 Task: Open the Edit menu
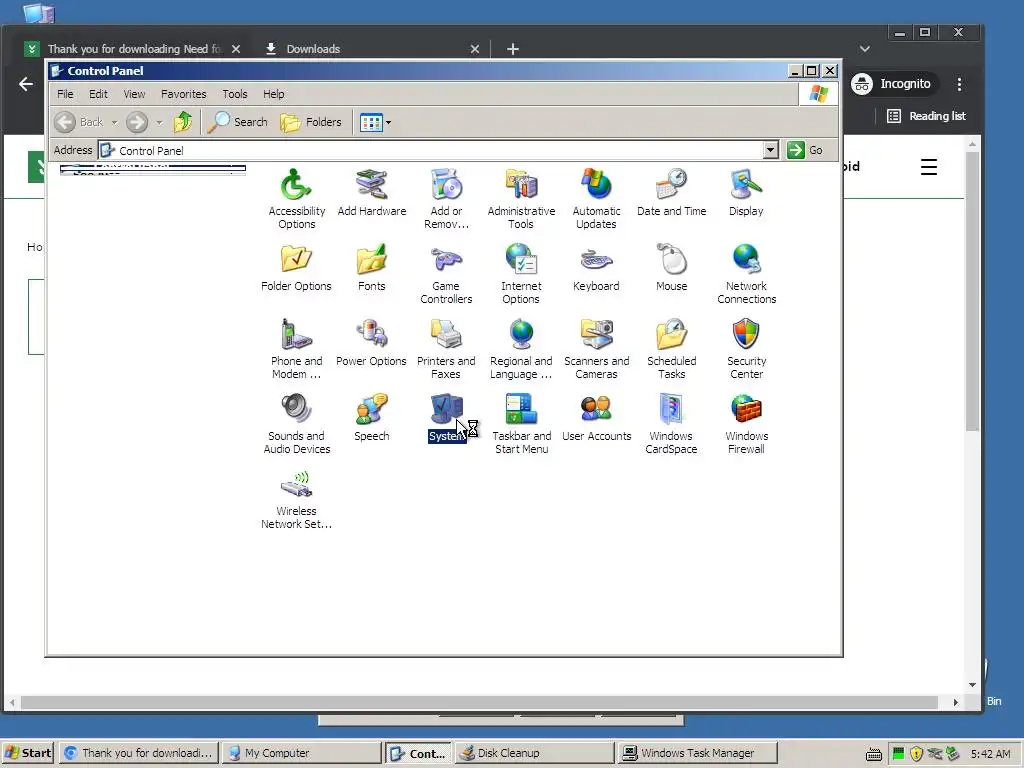[x=99, y=94]
